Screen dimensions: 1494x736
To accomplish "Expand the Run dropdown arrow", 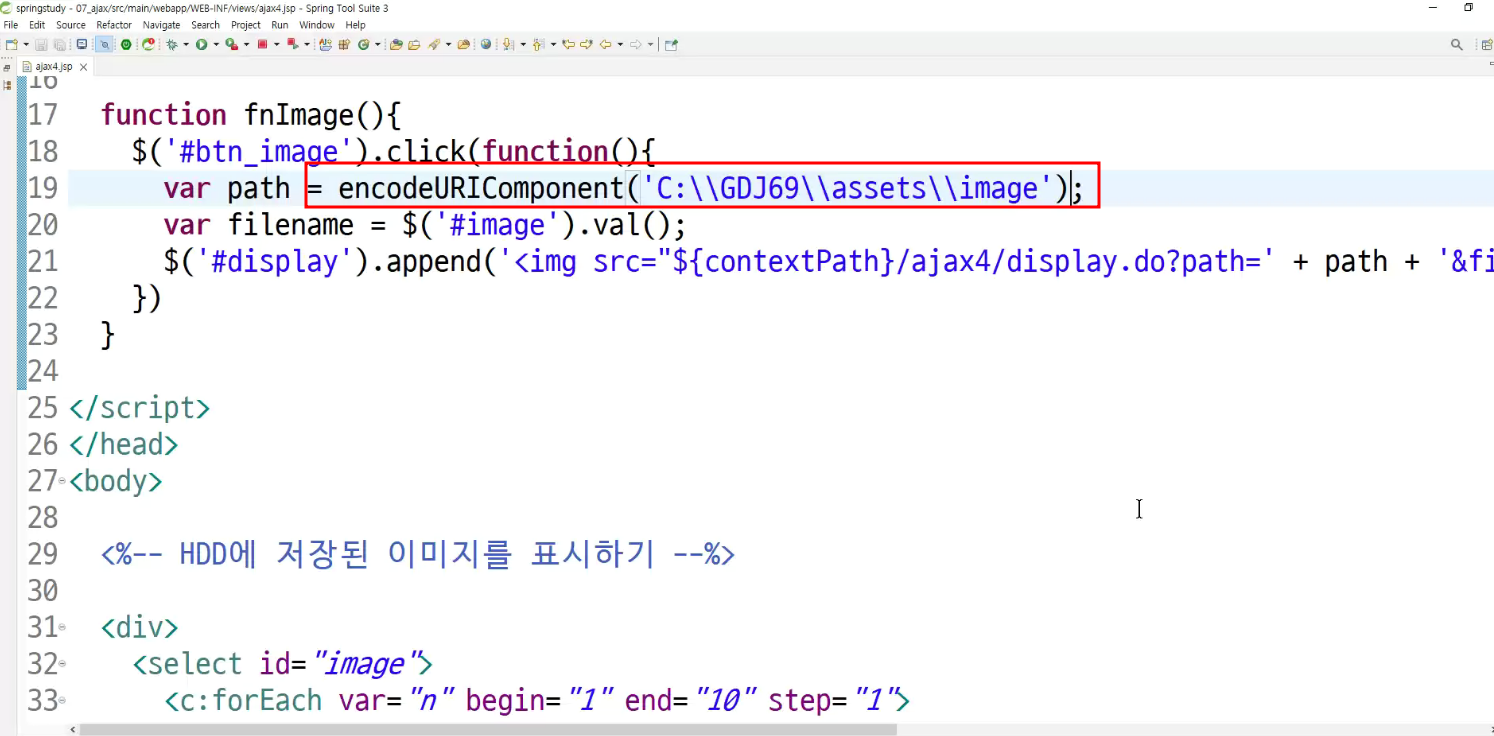I will (x=216, y=44).
